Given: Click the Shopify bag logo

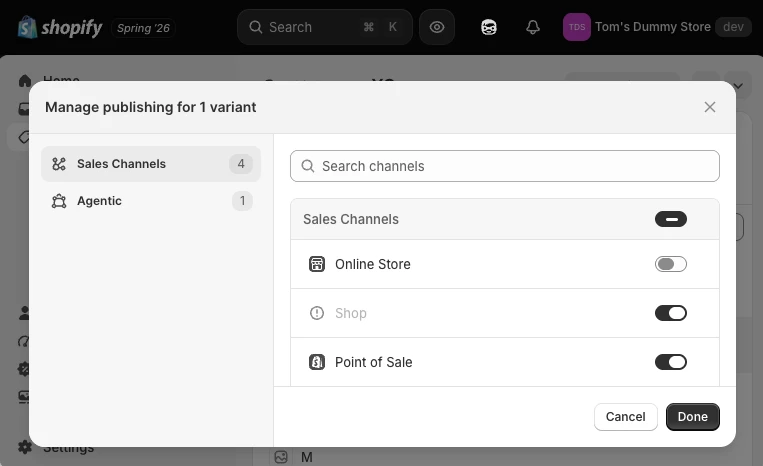Looking at the screenshot, I should (x=27, y=27).
